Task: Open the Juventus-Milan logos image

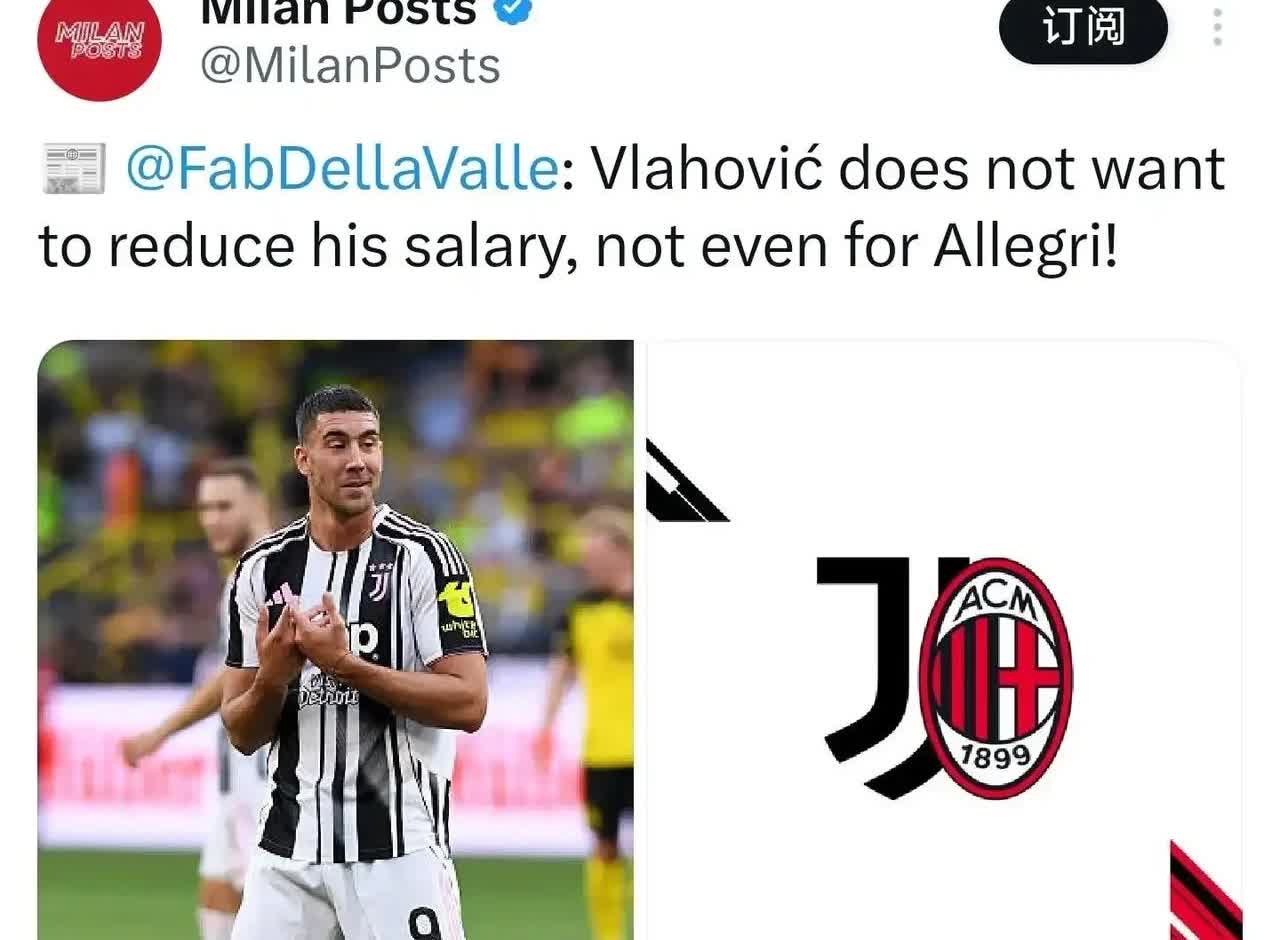Action: point(944,640)
